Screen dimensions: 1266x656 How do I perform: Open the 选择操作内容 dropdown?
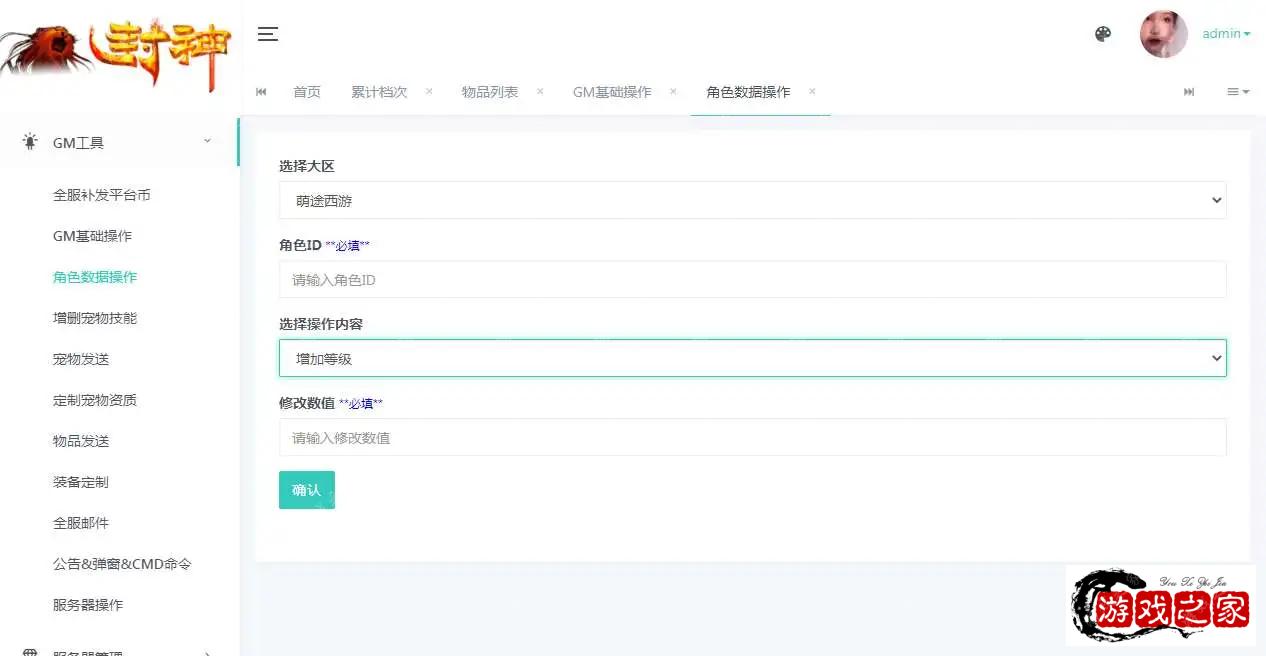click(752, 358)
